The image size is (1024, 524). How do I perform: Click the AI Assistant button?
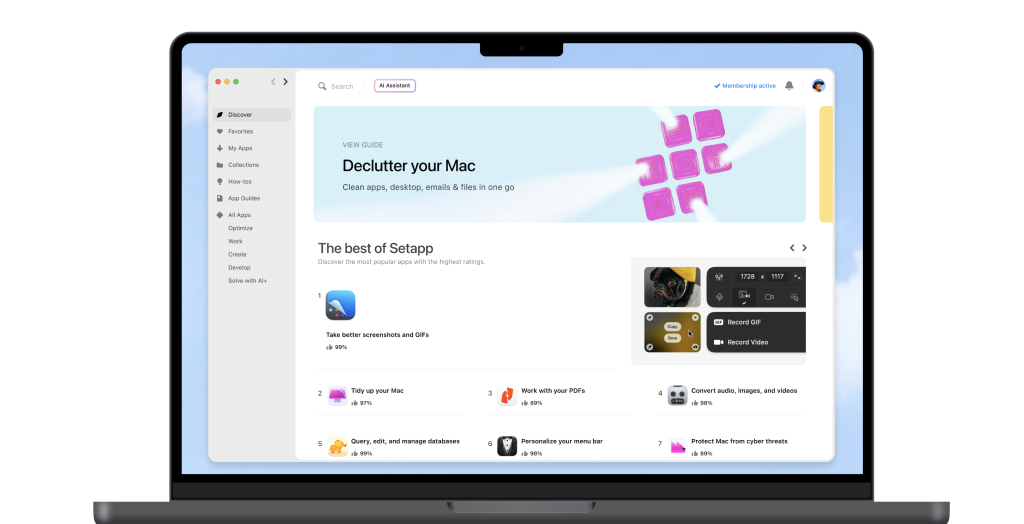click(394, 86)
